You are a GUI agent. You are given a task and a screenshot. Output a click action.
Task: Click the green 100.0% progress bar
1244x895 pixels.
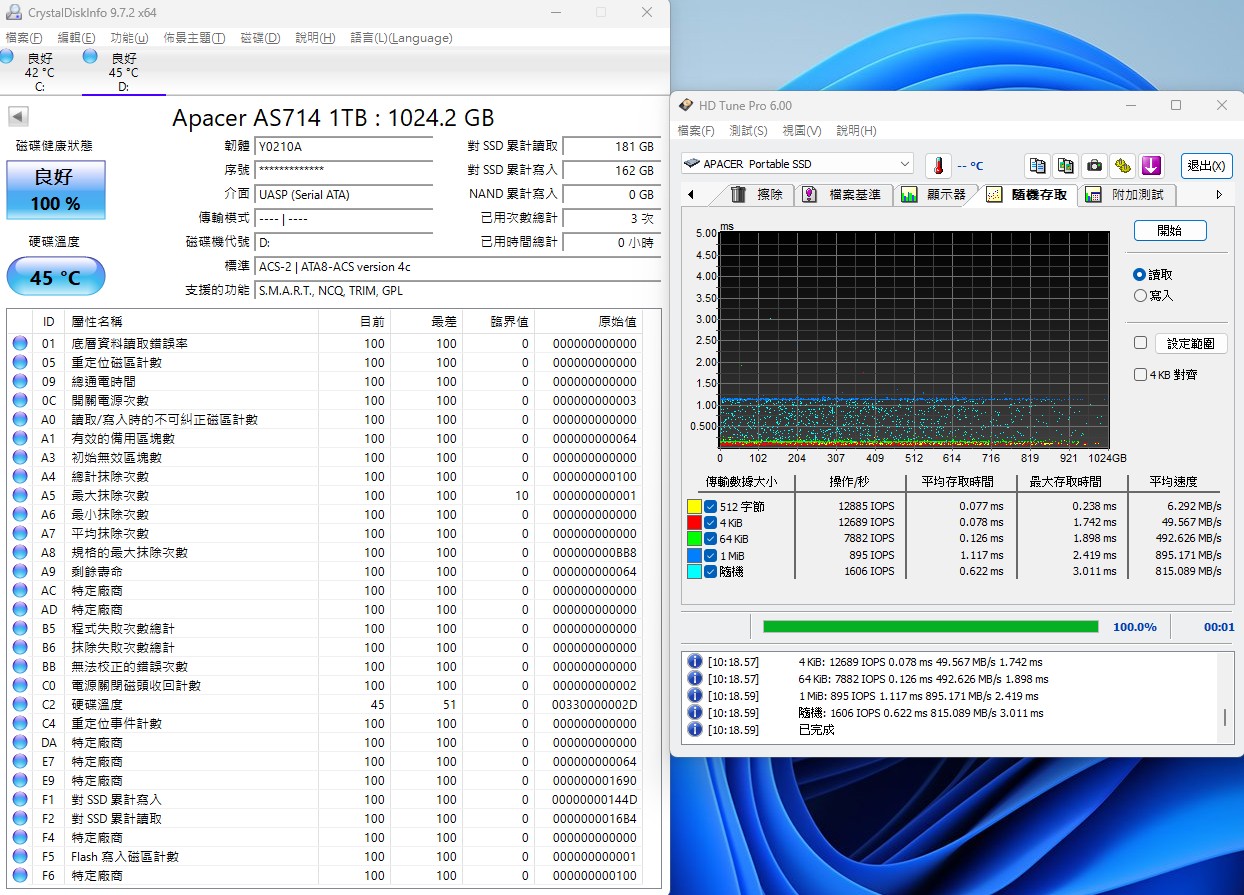point(929,626)
